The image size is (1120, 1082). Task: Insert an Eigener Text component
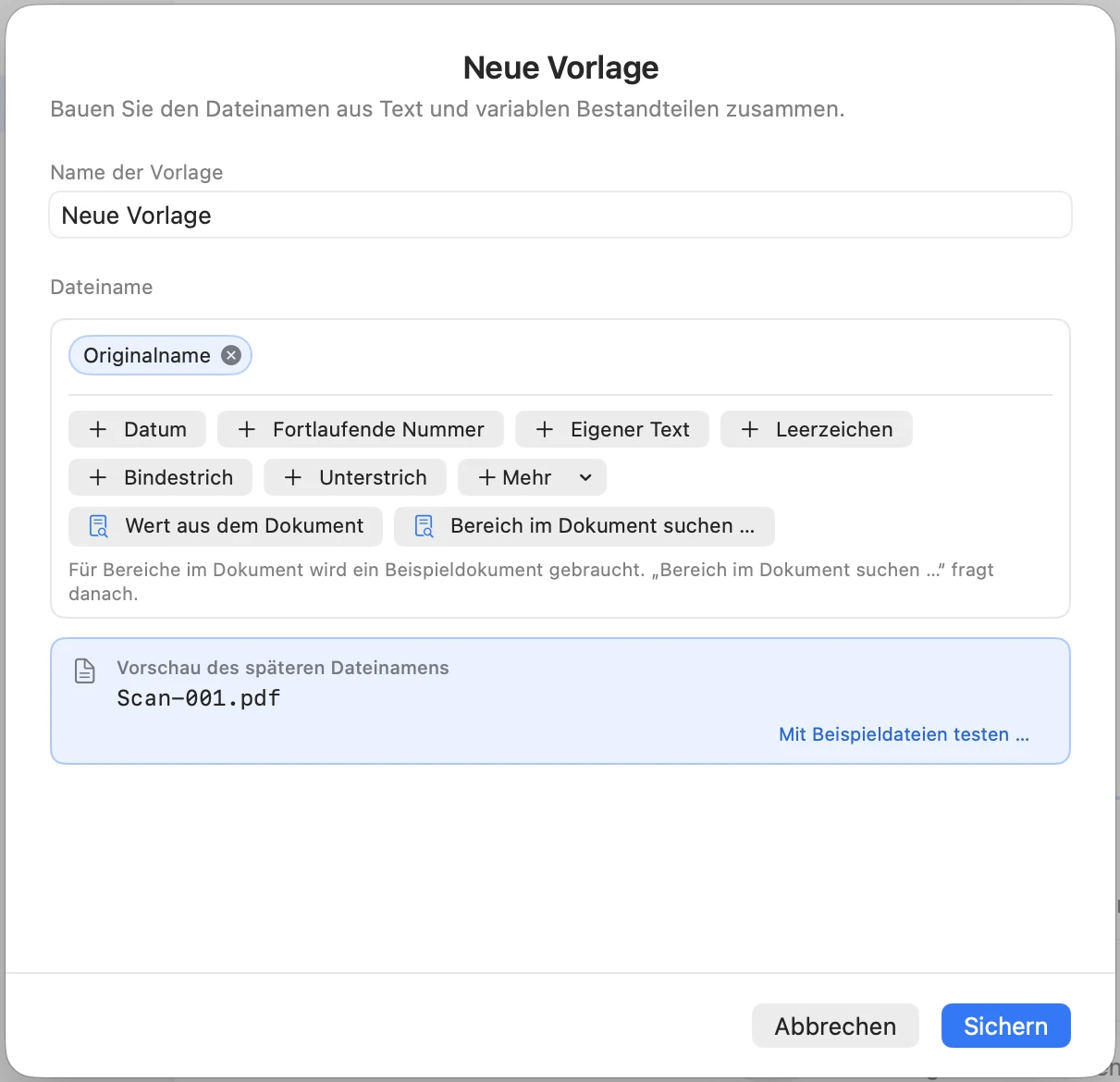[612, 429]
